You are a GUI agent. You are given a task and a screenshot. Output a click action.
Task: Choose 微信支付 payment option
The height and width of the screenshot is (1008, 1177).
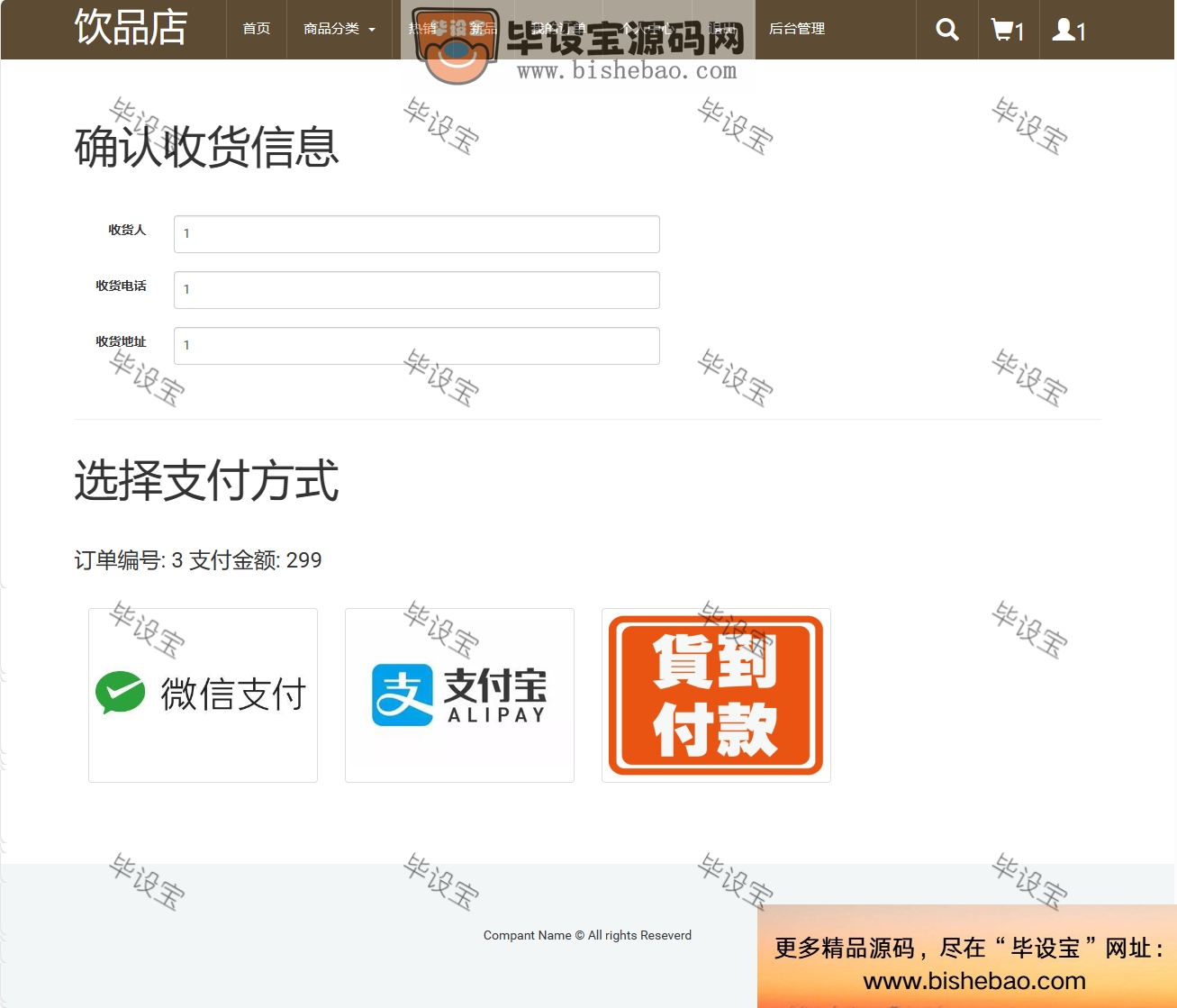(203, 695)
